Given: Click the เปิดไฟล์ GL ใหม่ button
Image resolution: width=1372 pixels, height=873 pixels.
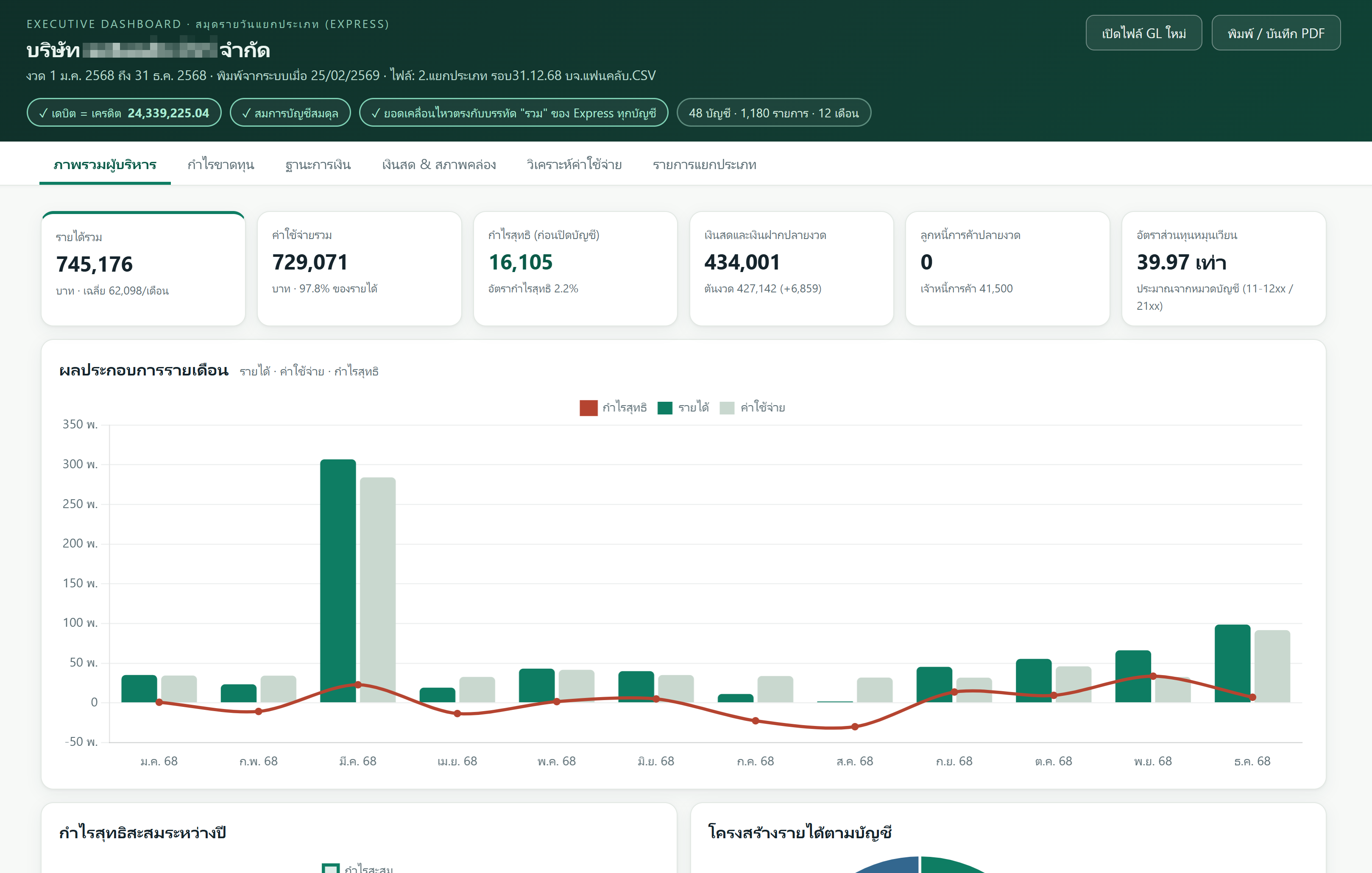Looking at the screenshot, I should point(1143,33).
